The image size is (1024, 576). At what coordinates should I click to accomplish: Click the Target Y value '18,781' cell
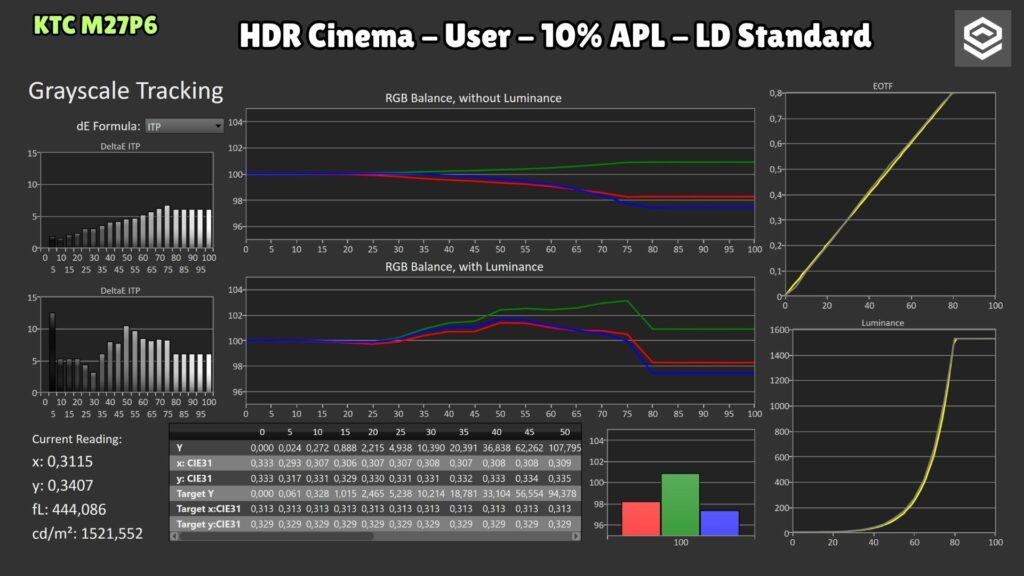tap(463, 494)
